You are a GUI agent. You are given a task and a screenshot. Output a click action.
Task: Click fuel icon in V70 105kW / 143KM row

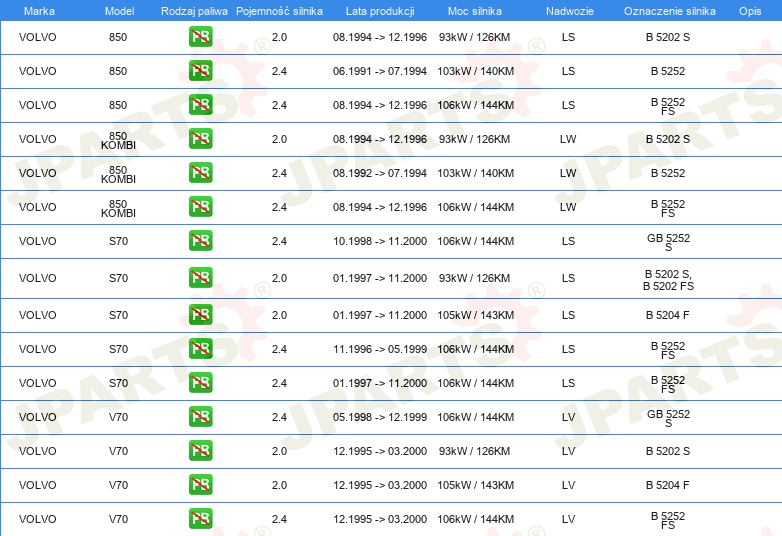(200, 484)
